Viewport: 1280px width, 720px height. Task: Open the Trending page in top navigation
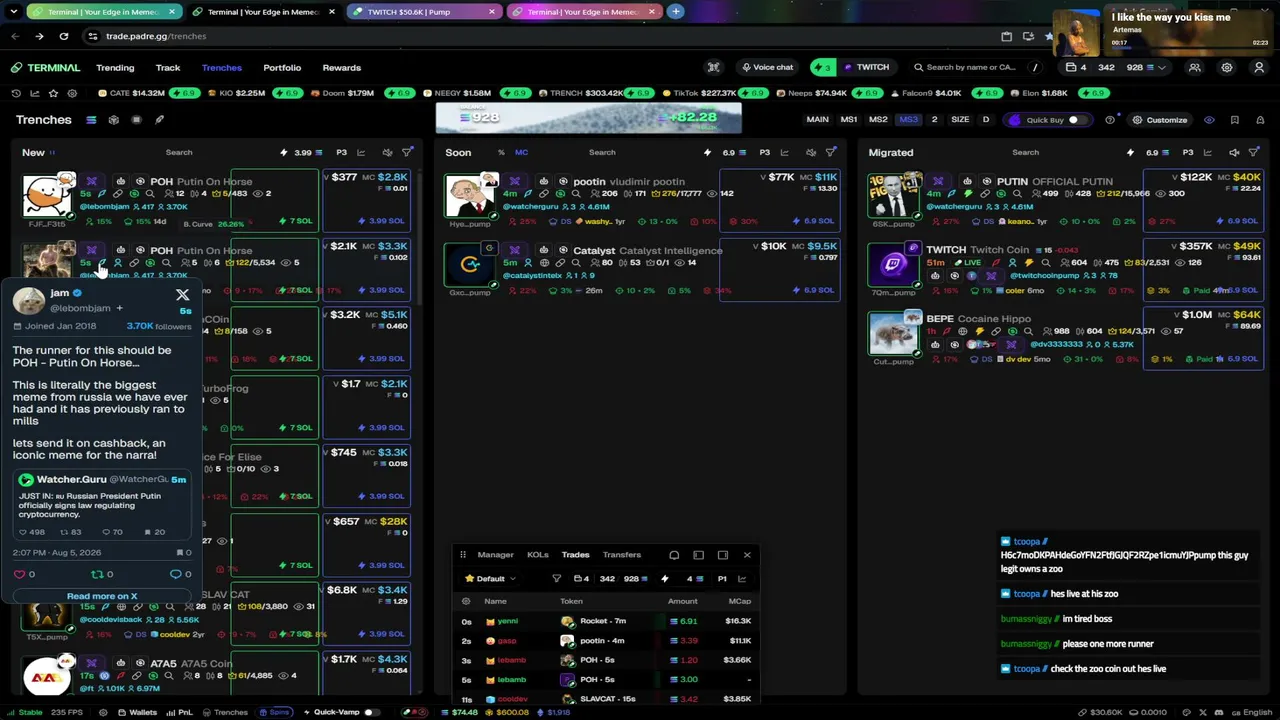pos(115,68)
